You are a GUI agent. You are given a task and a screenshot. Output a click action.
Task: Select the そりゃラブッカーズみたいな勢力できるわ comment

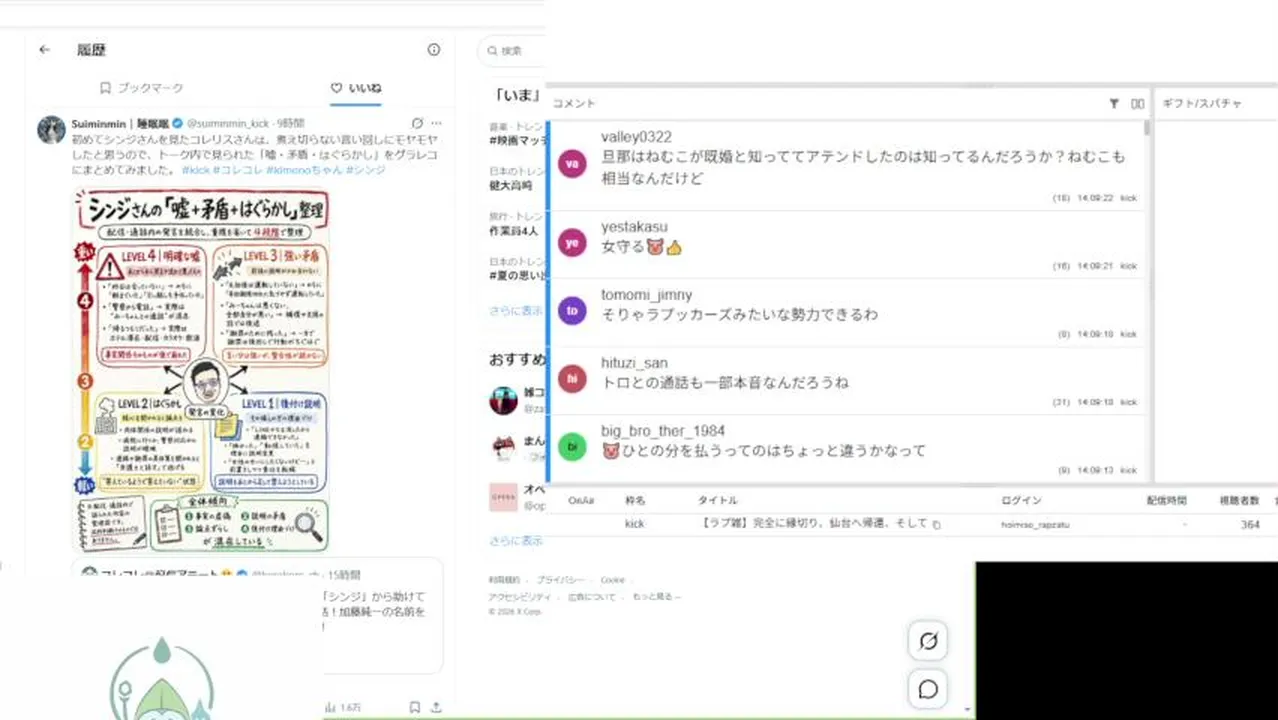click(x=739, y=315)
